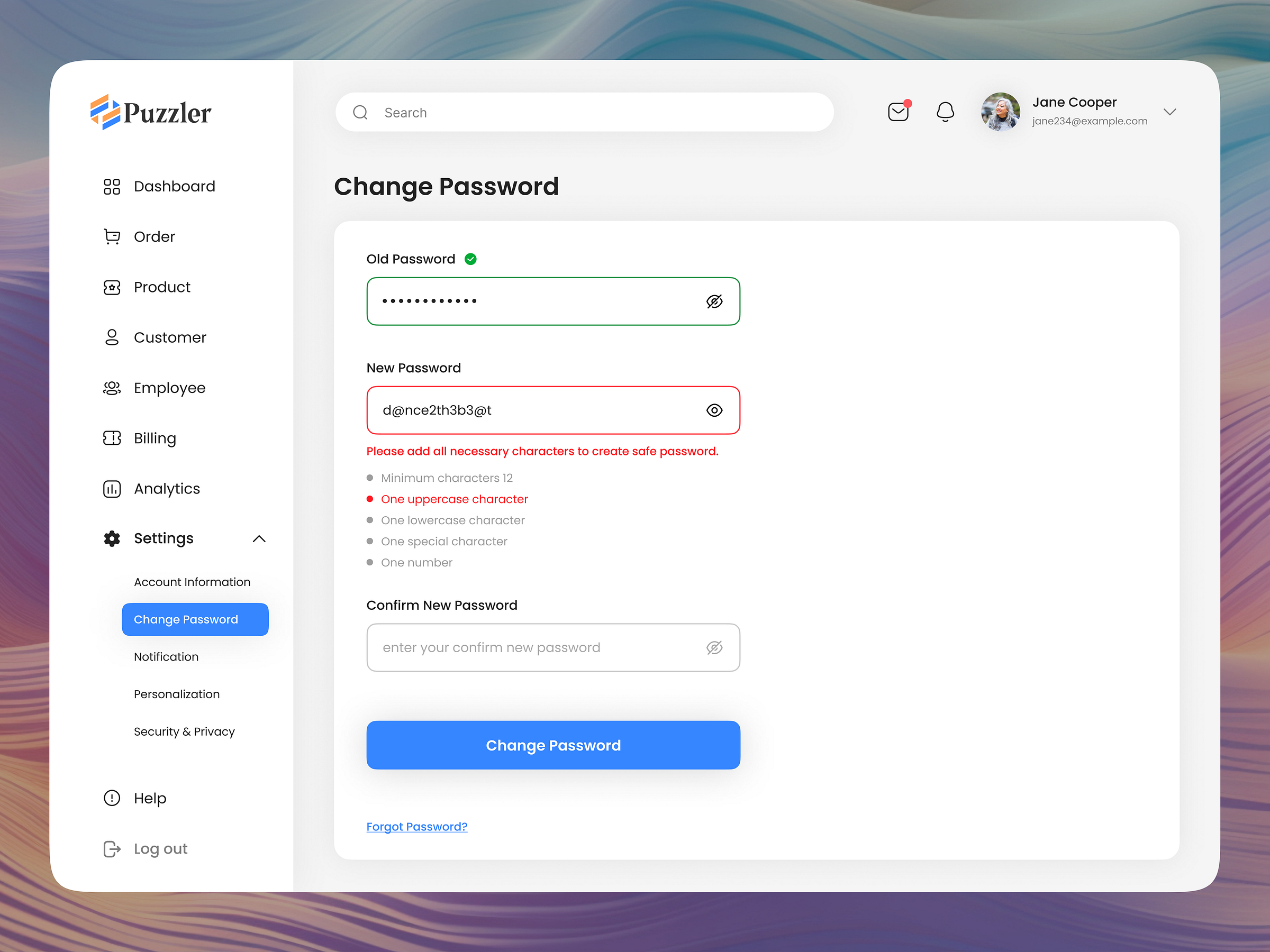Hide the New Password text

[x=714, y=410]
